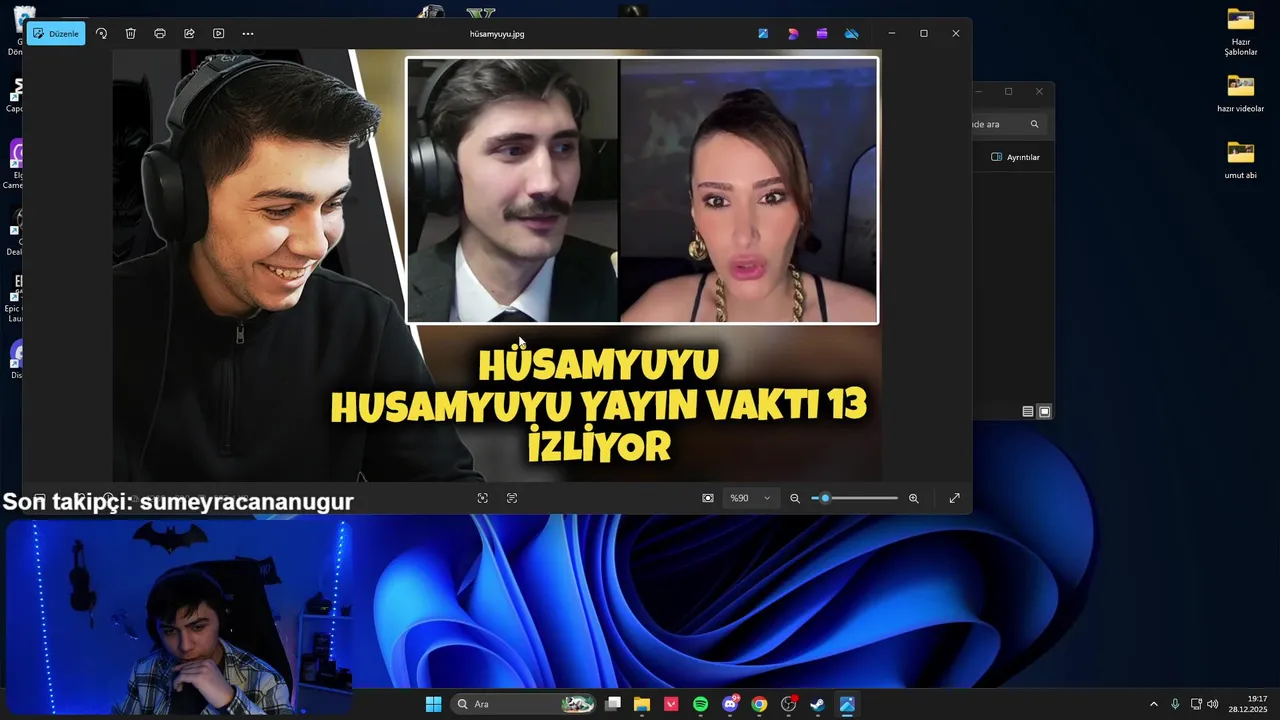1280x720 pixels.
Task: Open the Valorant taskbar icon
Action: [x=671, y=704]
